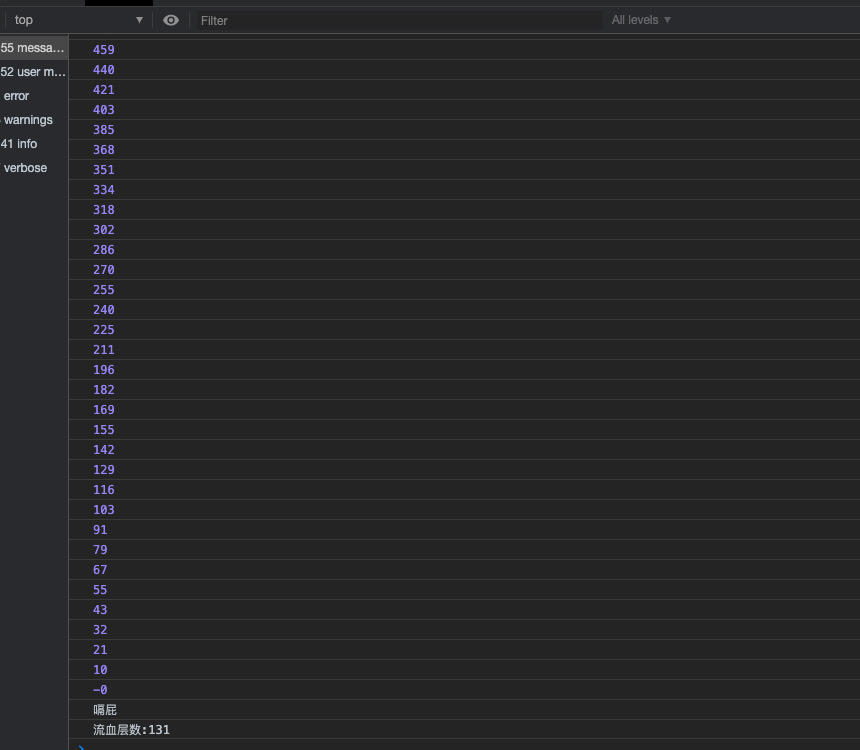The image size is (860, 750).
Task: Click the console value 43
Action: pyautogui.click(x=100, y=610)
